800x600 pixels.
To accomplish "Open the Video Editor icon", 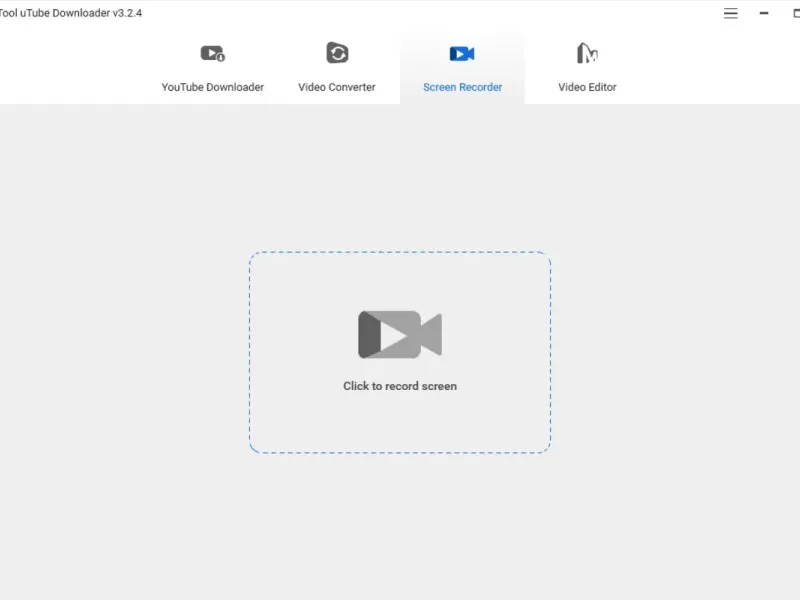I will 587,53.
